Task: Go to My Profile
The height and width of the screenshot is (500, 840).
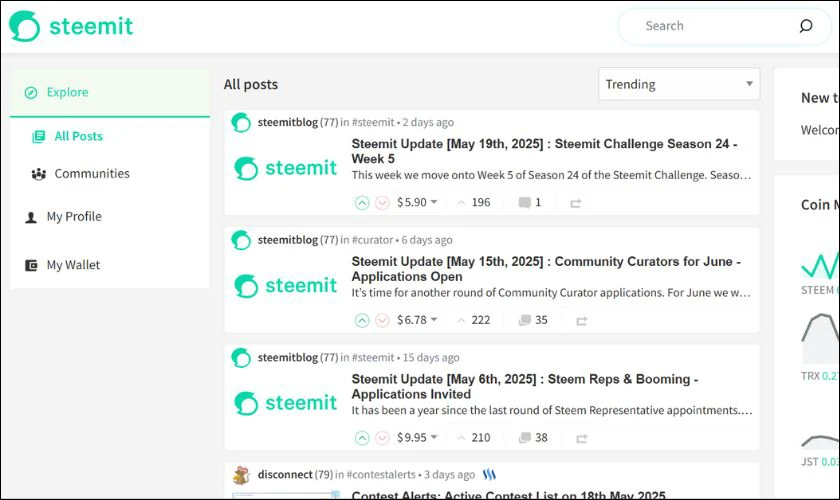Action: pos(74,217)
